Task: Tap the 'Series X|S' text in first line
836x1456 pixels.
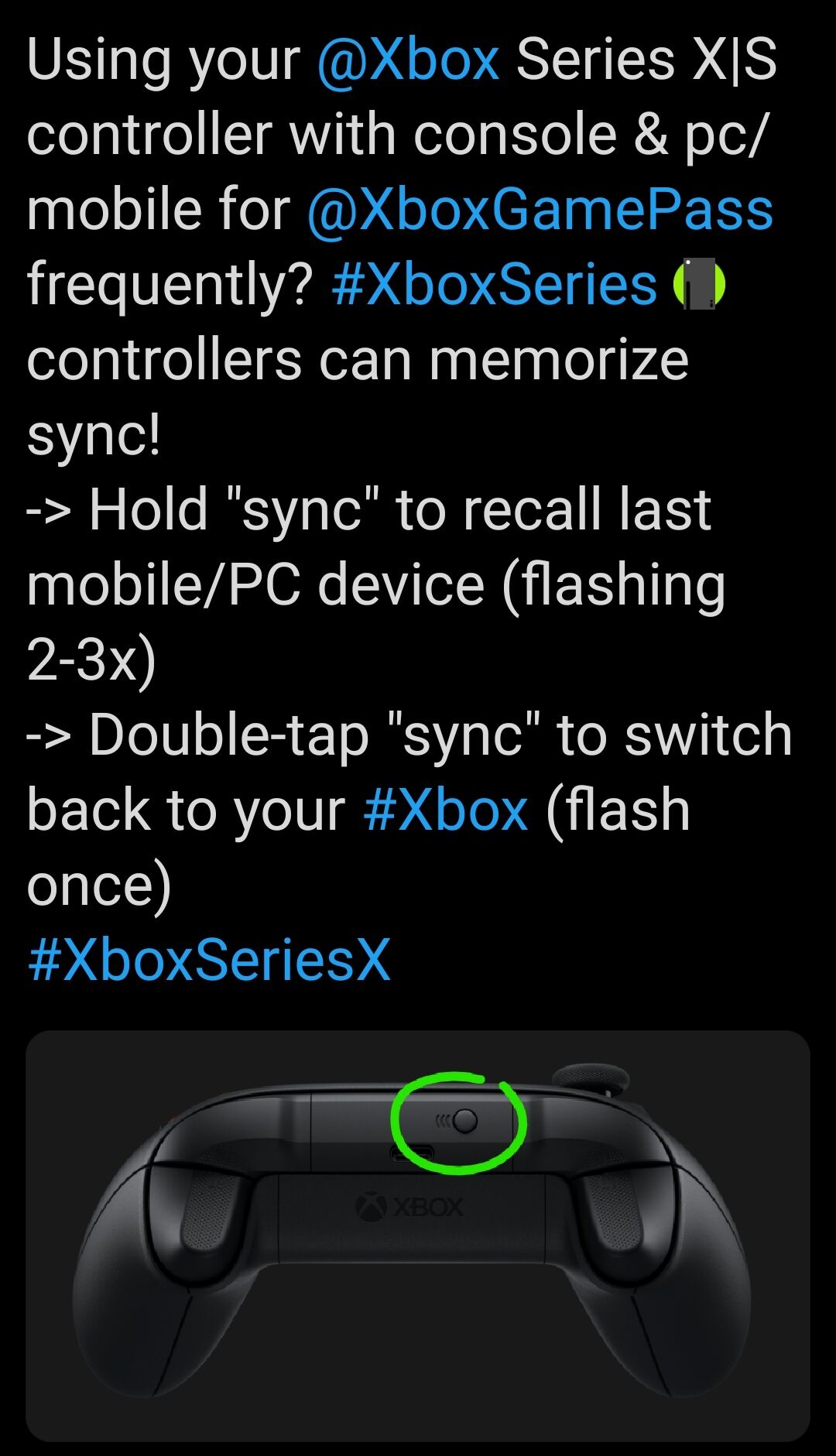Action: click(x=646, y=60)
